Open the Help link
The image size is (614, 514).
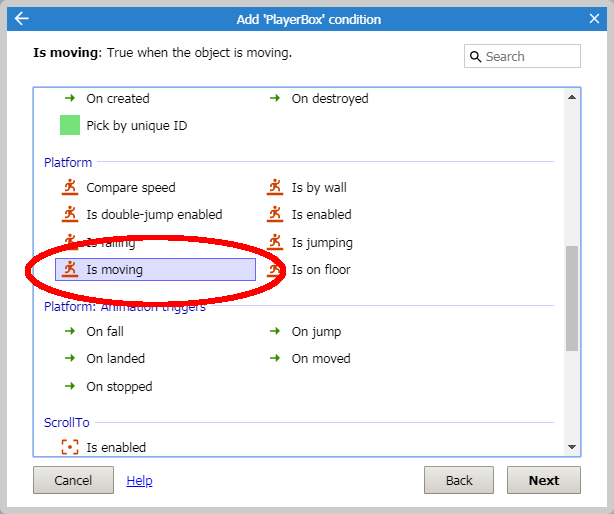[139, 480]
